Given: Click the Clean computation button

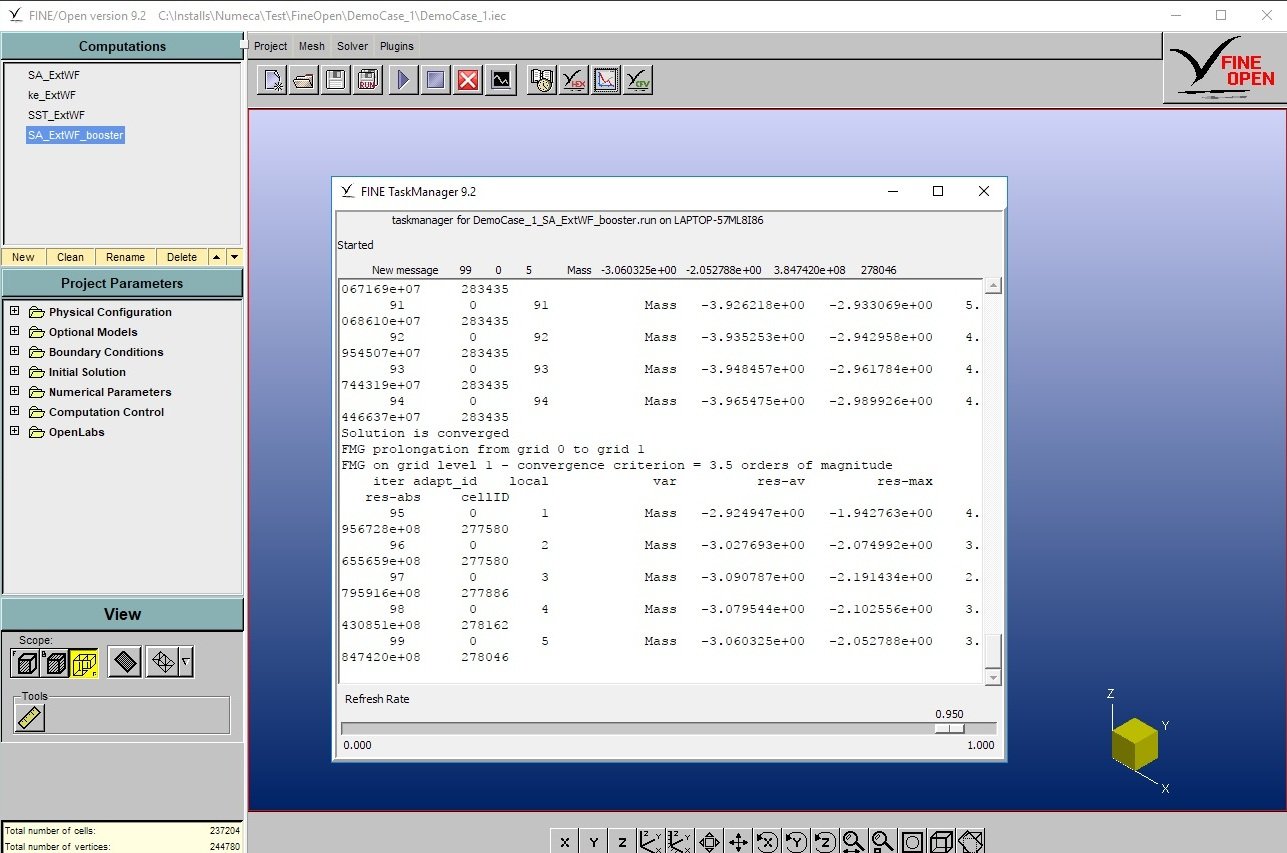Looking at the screenshot, I should (70, 257).
